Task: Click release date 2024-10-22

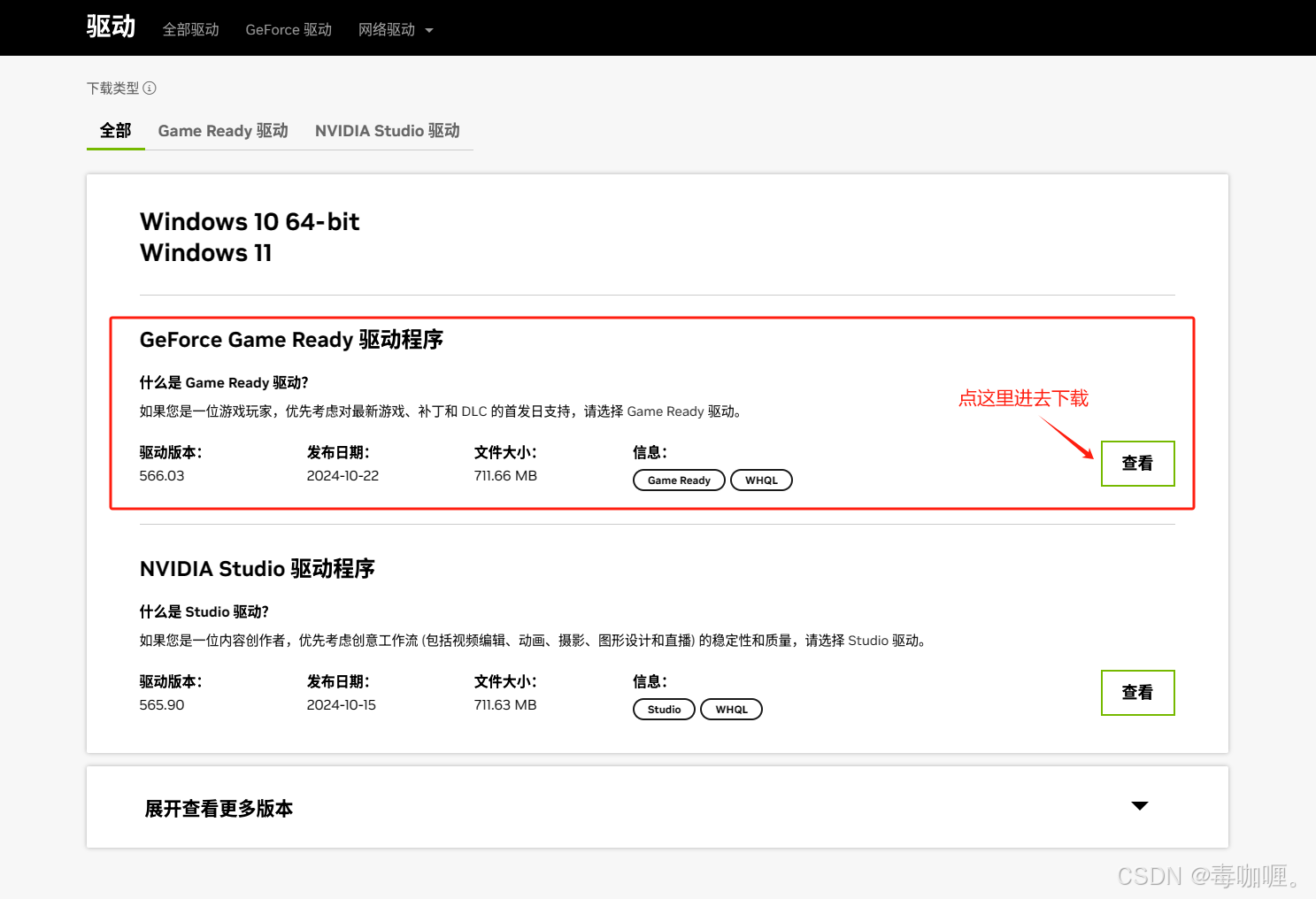Action: point(342,476)
